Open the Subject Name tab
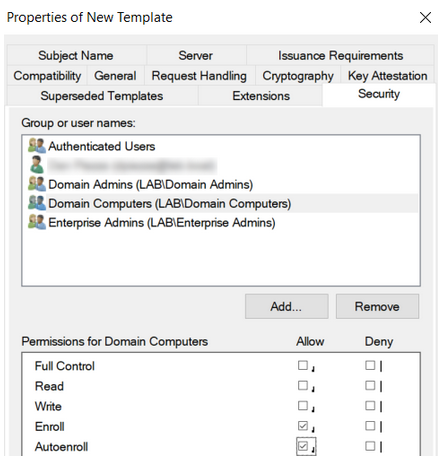Viewport: 438px width, 458px height. (x=76, y=55)
